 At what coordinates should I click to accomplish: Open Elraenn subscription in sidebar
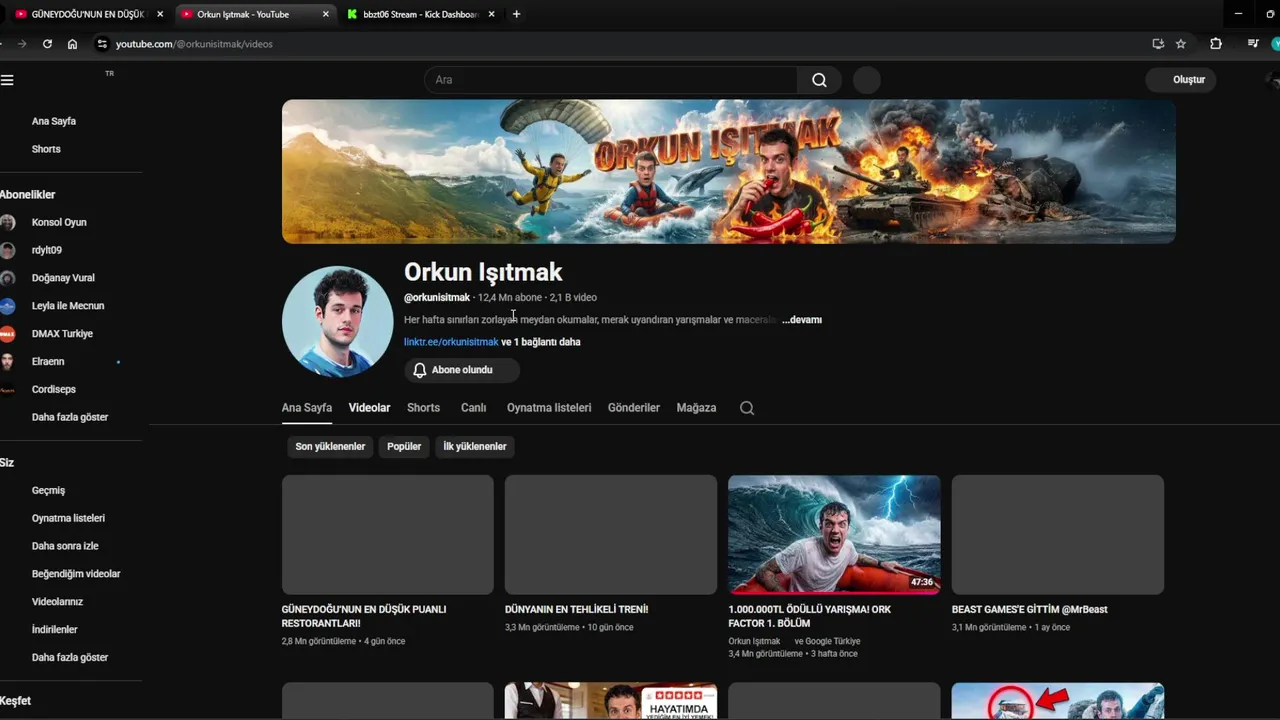coord(48,362)
